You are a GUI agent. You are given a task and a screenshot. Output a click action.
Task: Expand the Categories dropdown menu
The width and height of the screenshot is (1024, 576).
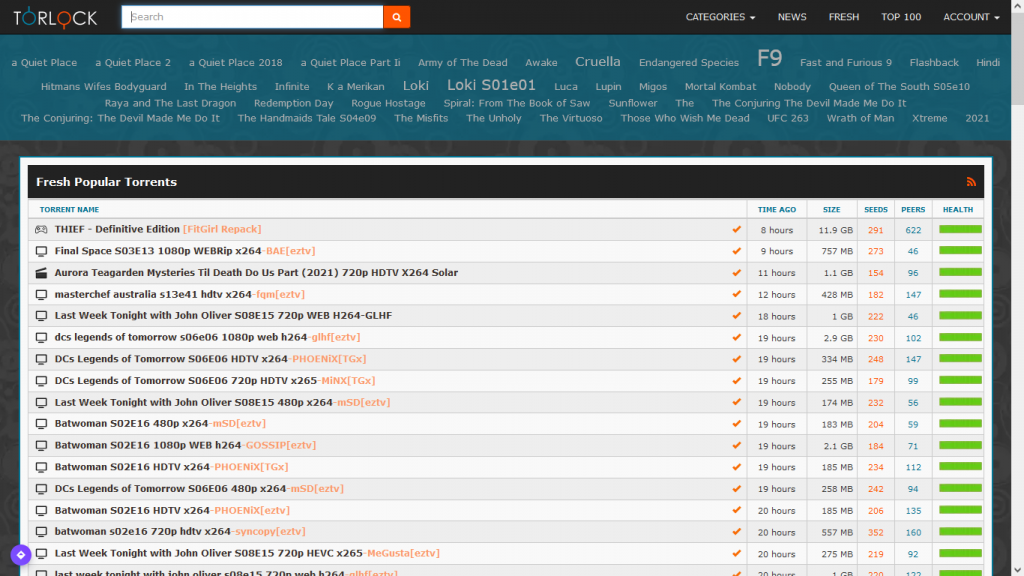pyautogui.click(x=720, y=17)
